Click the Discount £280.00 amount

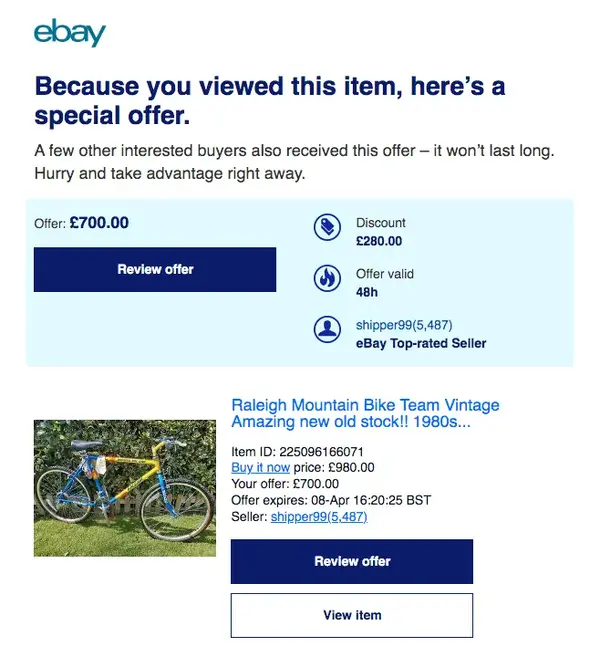(379, 241)
